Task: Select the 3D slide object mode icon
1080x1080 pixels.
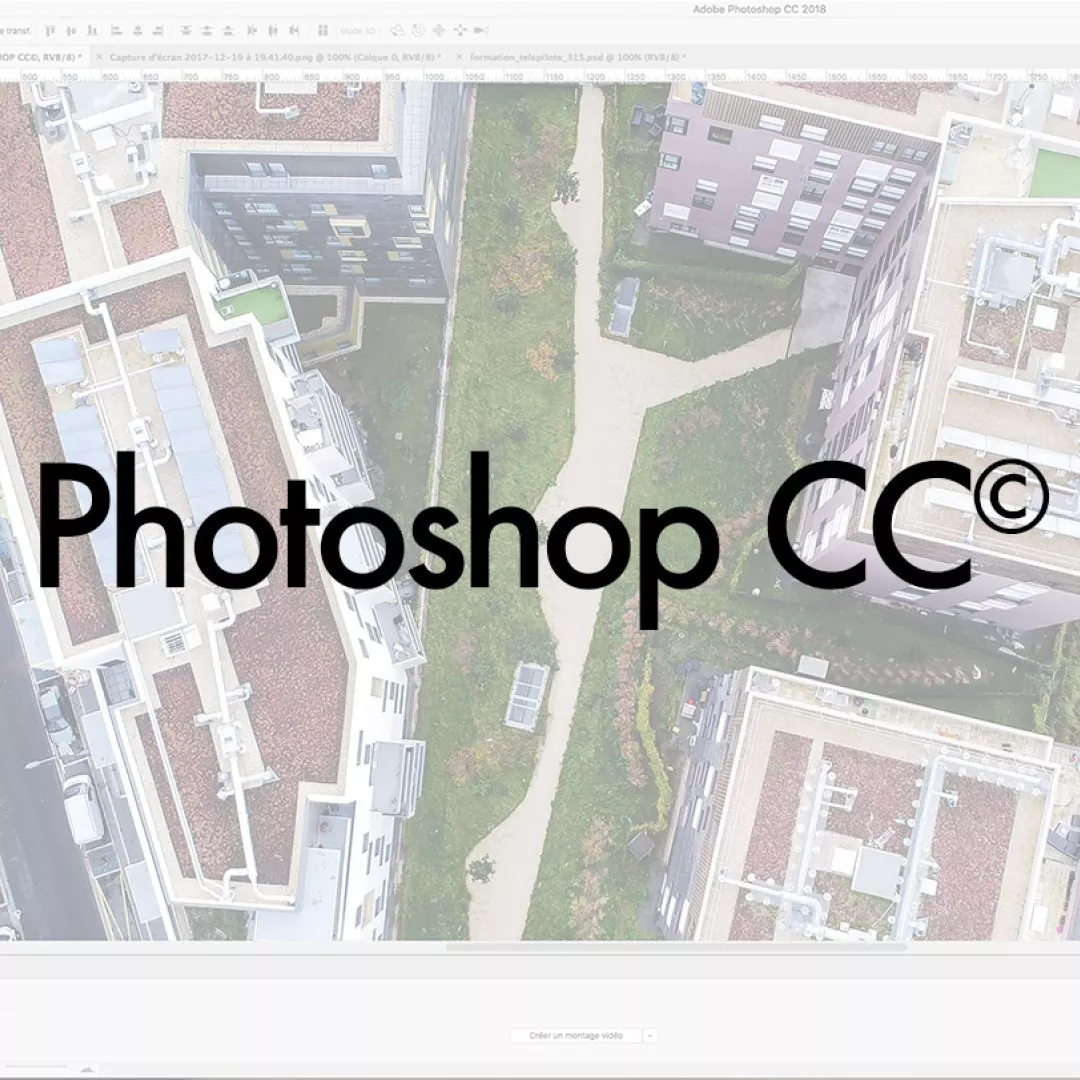Action: (x=460, y=30)
